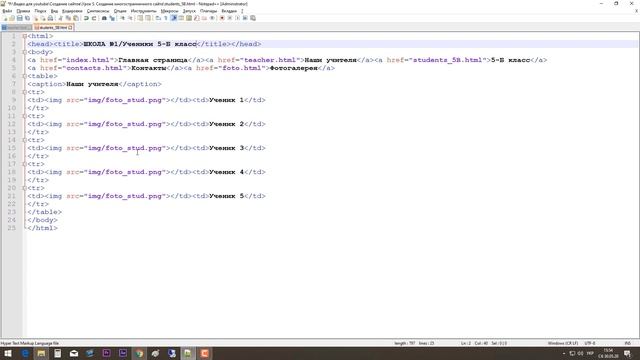Collapse the tr fold at line 8

[24, 92]
